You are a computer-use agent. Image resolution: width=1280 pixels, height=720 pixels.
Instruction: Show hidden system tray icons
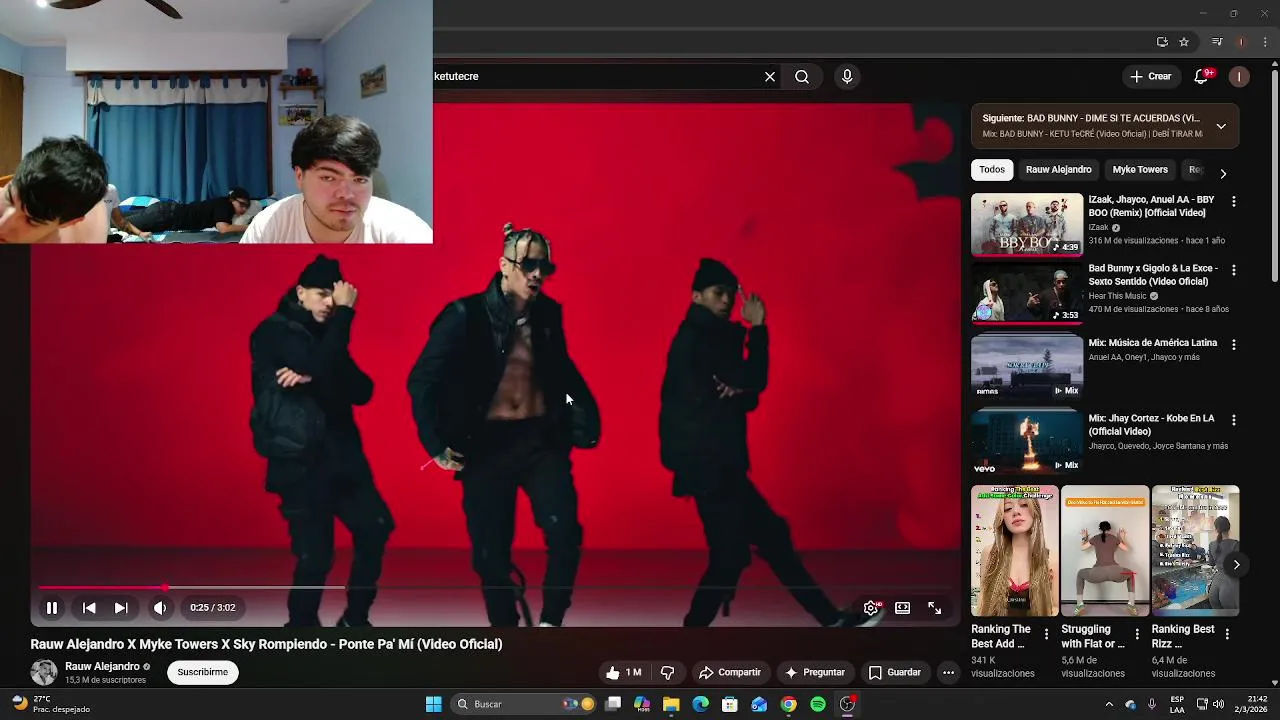click(1108, 704)
